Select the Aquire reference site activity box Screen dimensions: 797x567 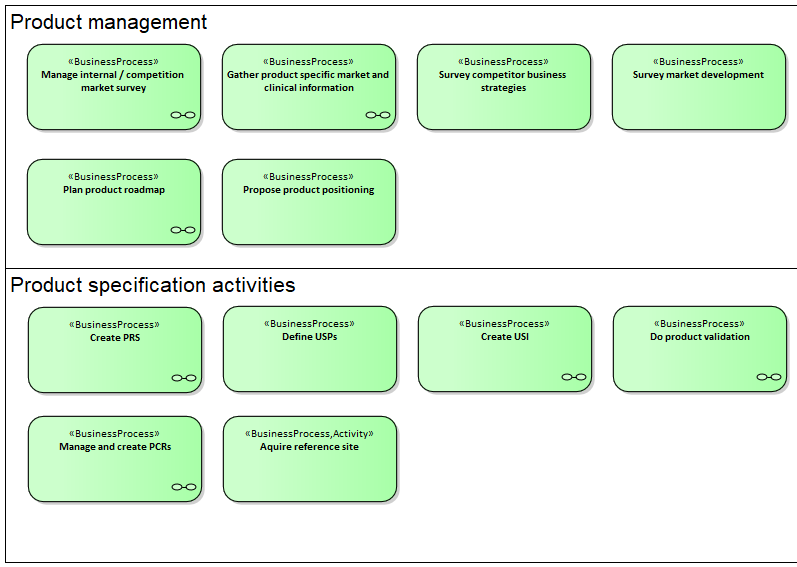[309, 470]
